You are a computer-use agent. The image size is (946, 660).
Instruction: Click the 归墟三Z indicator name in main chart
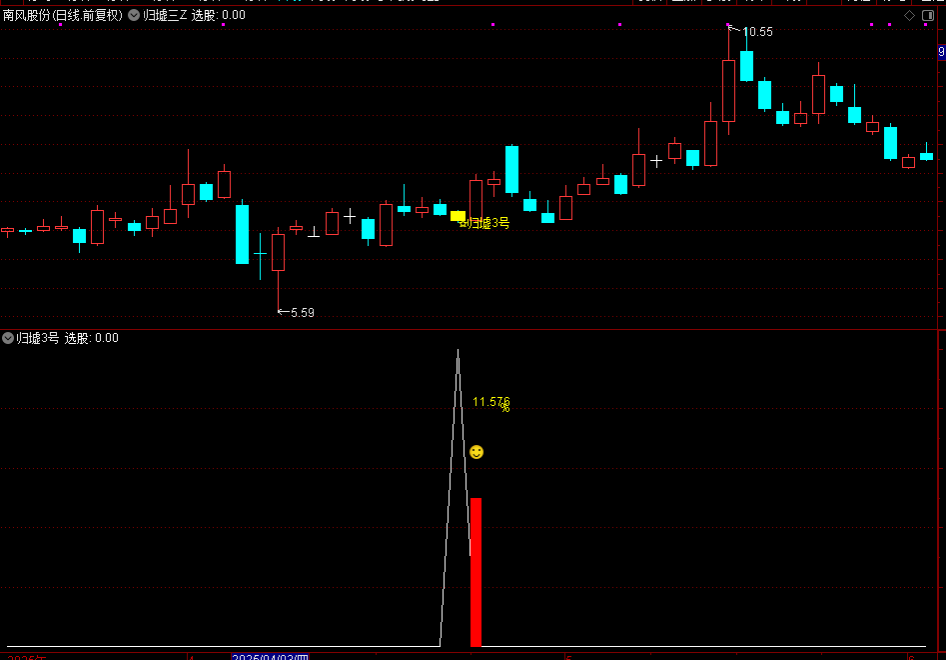click(165, 15)
